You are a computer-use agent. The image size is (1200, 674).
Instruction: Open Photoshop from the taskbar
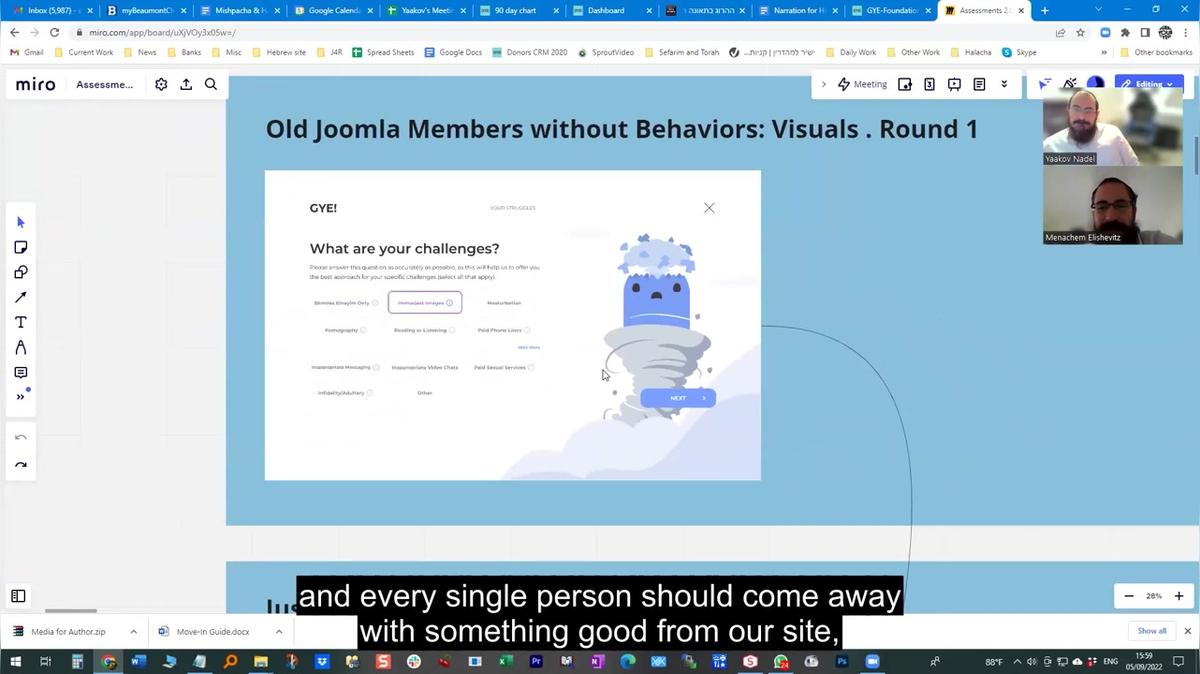coord(841,661)
